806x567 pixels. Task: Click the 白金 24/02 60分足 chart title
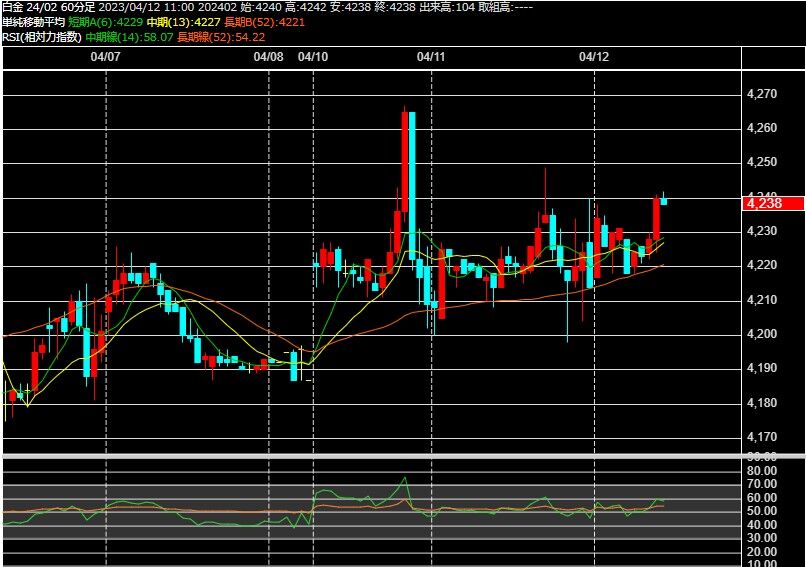pyautogui.click(x=49, y=7)
